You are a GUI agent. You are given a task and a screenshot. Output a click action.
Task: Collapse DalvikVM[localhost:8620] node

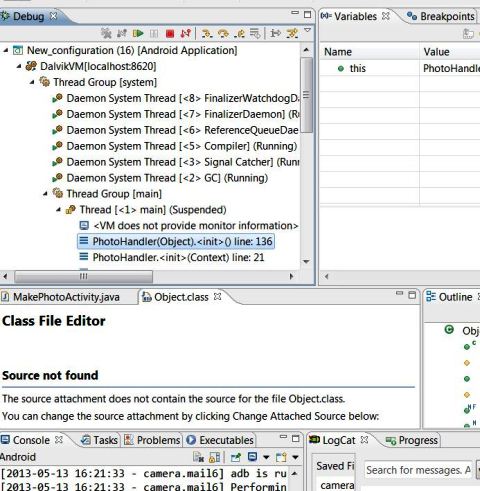click(19, 66)
